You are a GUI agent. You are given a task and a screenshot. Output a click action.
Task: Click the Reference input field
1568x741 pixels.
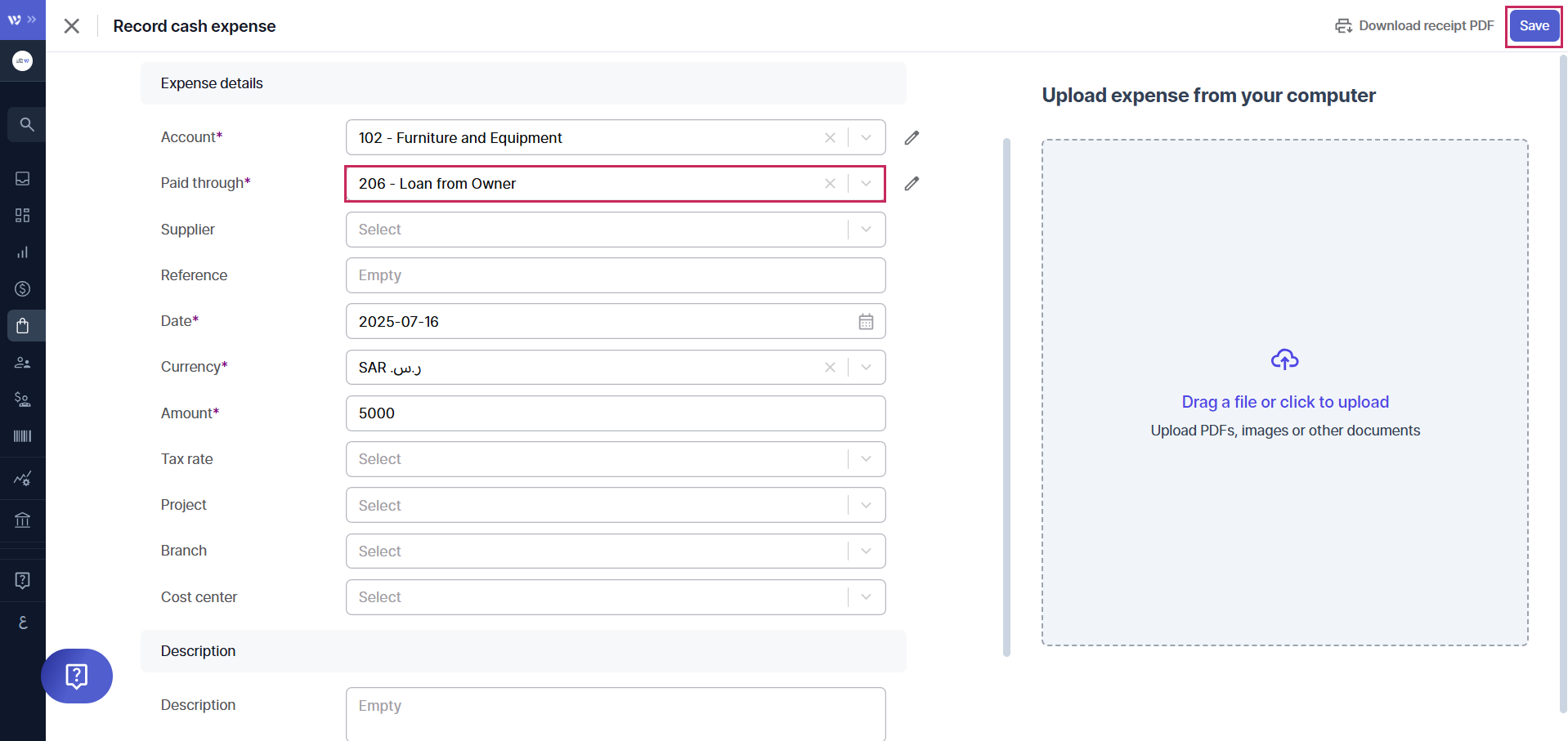(x=615, y=275)
